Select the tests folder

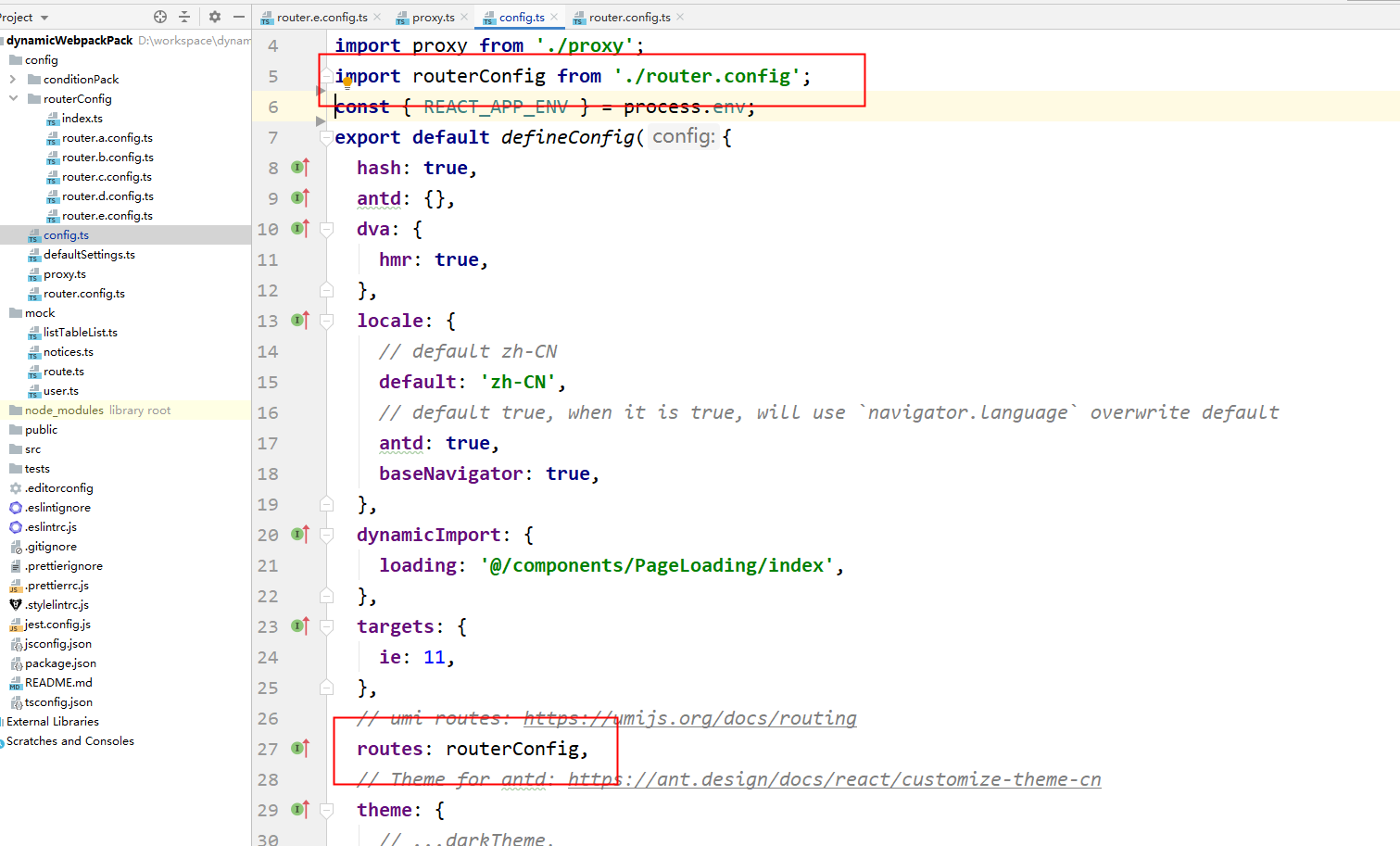38,469
